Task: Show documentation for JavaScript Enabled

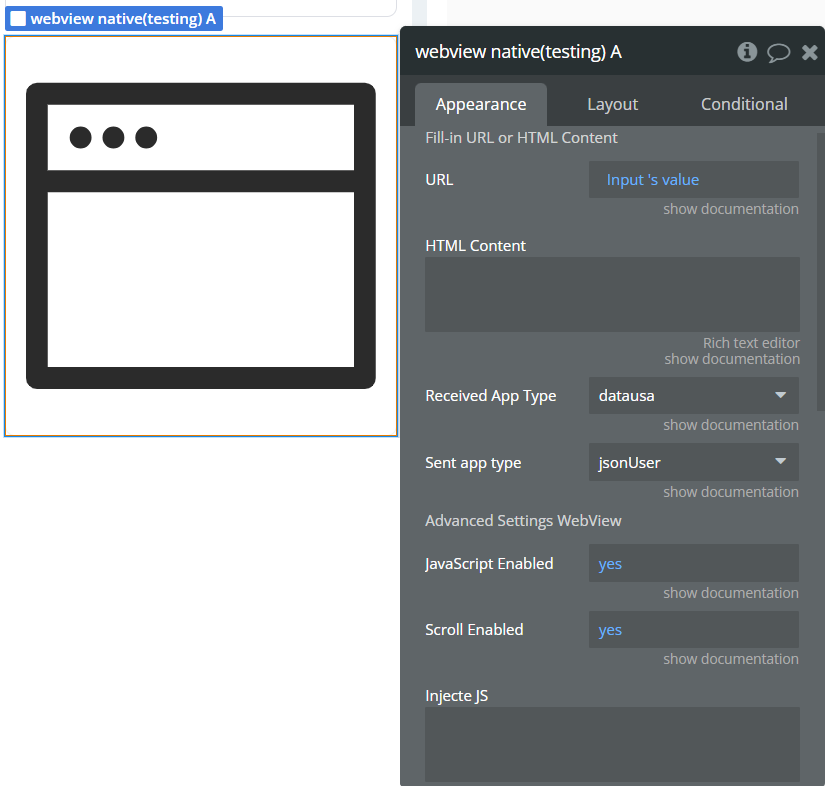Action: 730,593
